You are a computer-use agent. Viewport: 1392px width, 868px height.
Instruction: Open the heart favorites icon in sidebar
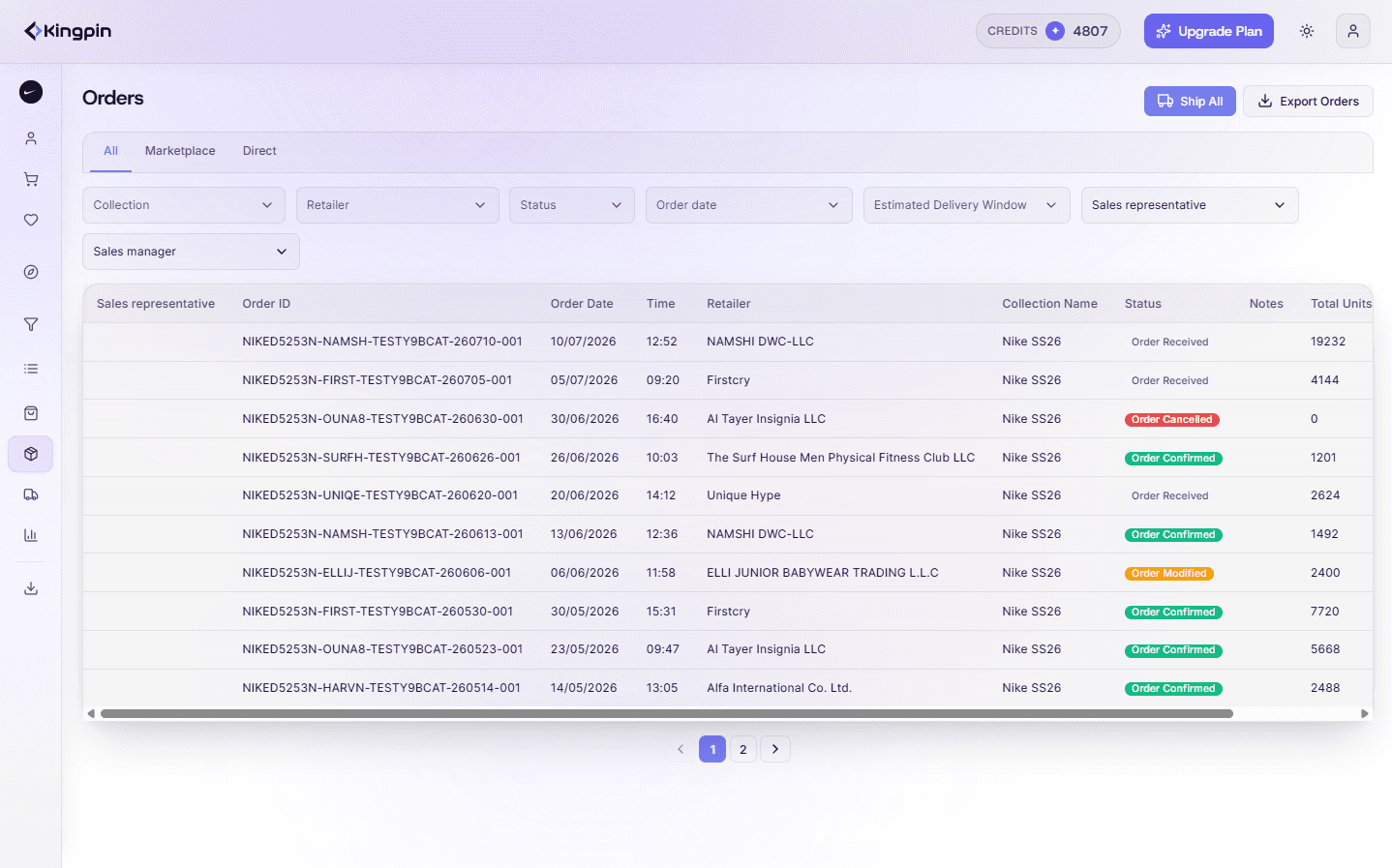(31, 220)
